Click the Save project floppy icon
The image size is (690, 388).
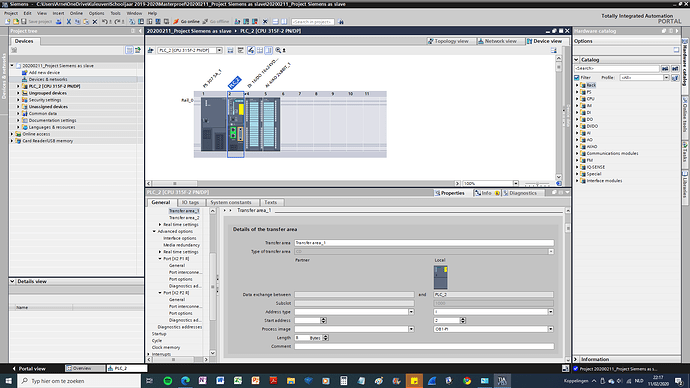(x=24, y=22)
